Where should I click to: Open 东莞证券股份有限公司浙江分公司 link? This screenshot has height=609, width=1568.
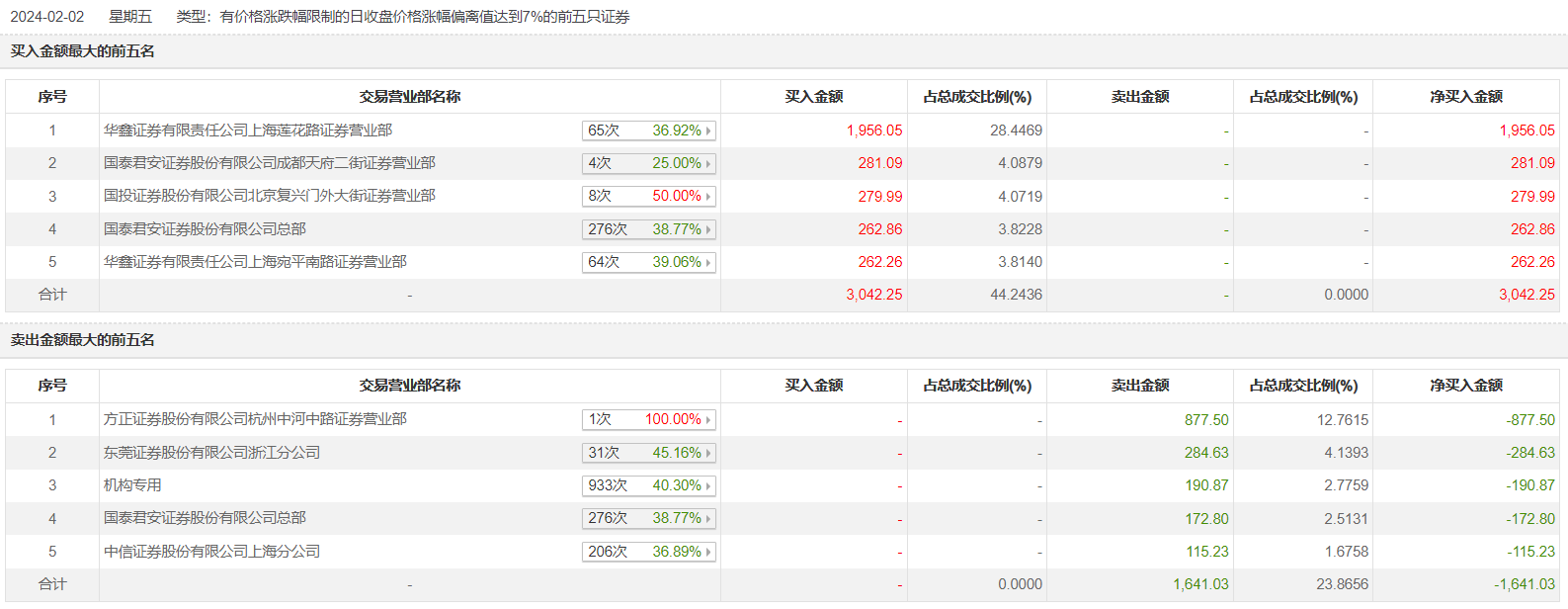[211, 453]
